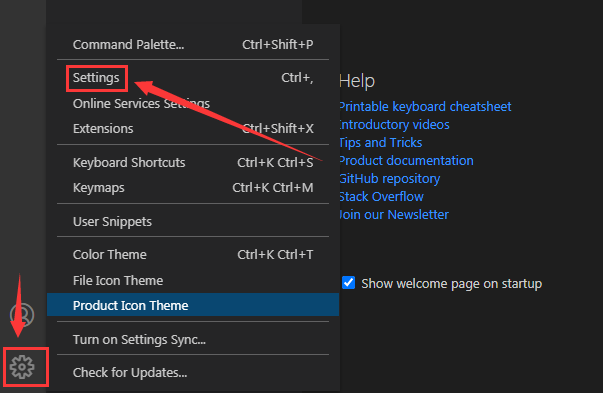Select File Icon Theme
Image resolution: width=603 pixels, height=393 pixels.
click(193, 280)
